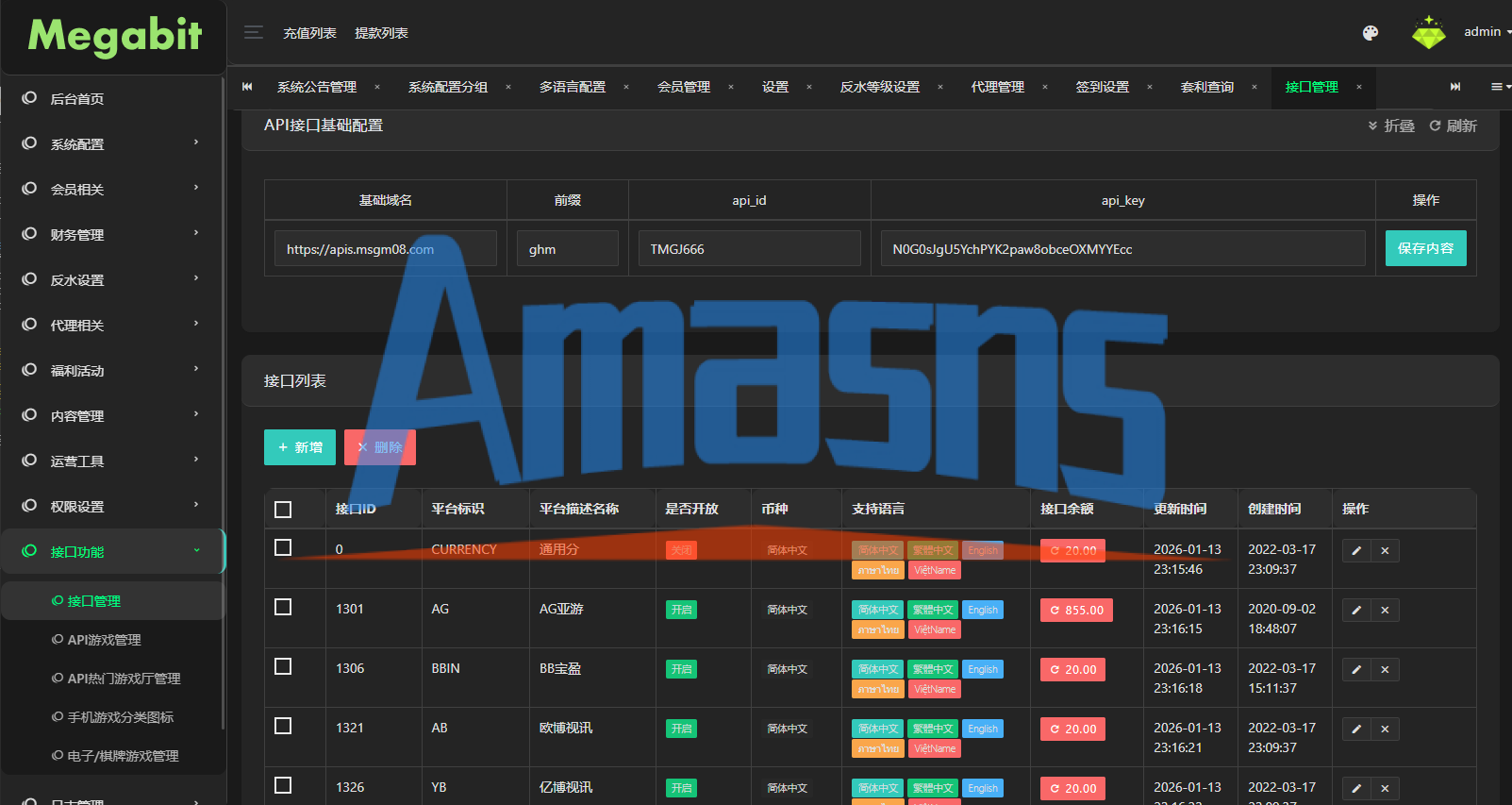Click the 新增 add button
The height and width of the screenshot is (805, 1512).
click(x=300, y=447)
